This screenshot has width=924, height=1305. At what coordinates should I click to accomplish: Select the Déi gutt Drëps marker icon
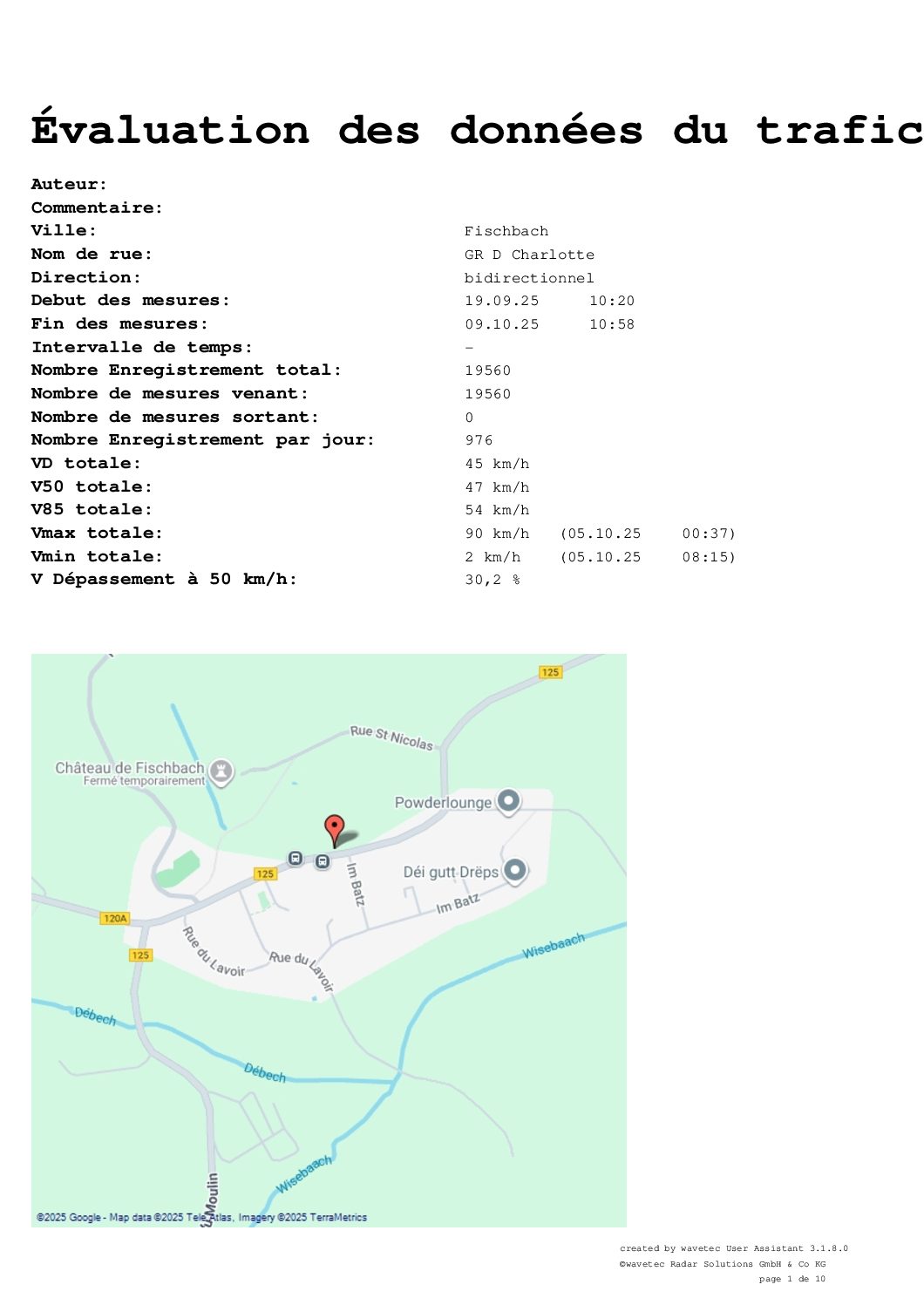point(515,870)
